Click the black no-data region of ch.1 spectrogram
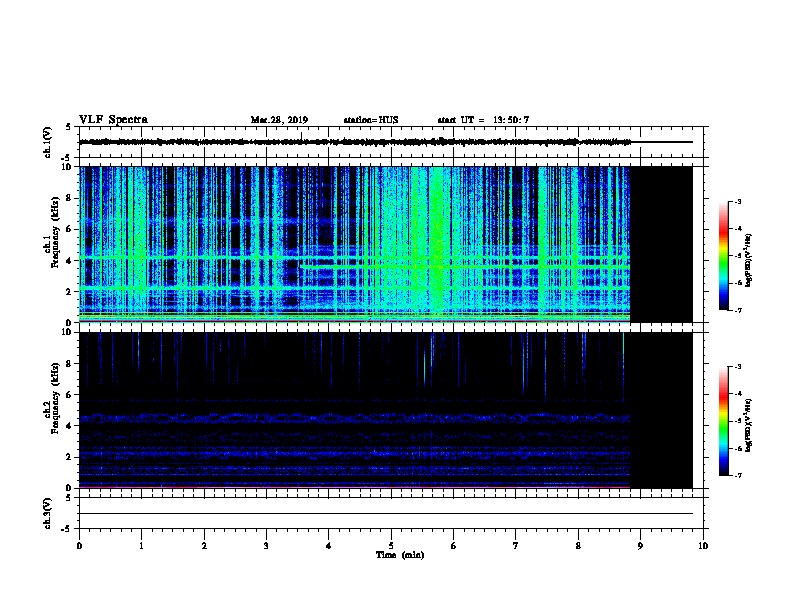The width and height of the screenshot is (792, 612). 661,244
